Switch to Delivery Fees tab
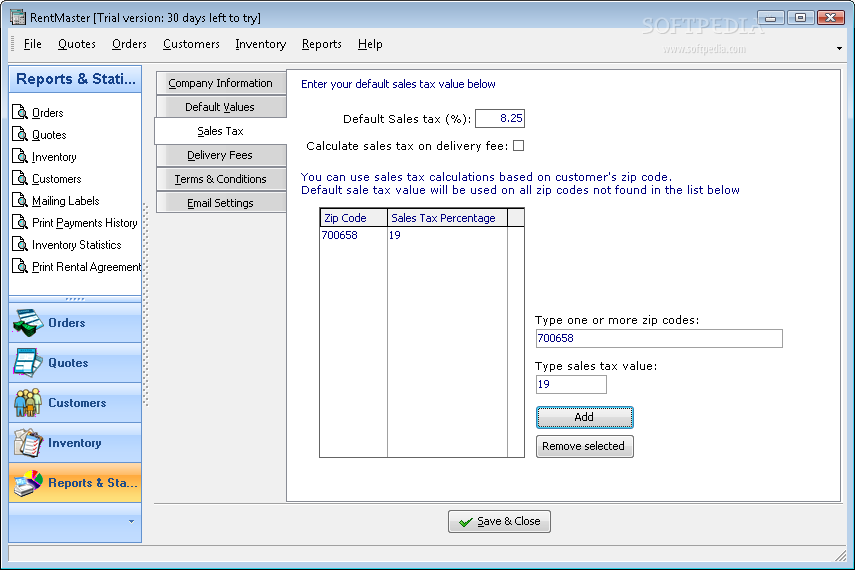Screen dimensions: 855x570 pos(221,155)
